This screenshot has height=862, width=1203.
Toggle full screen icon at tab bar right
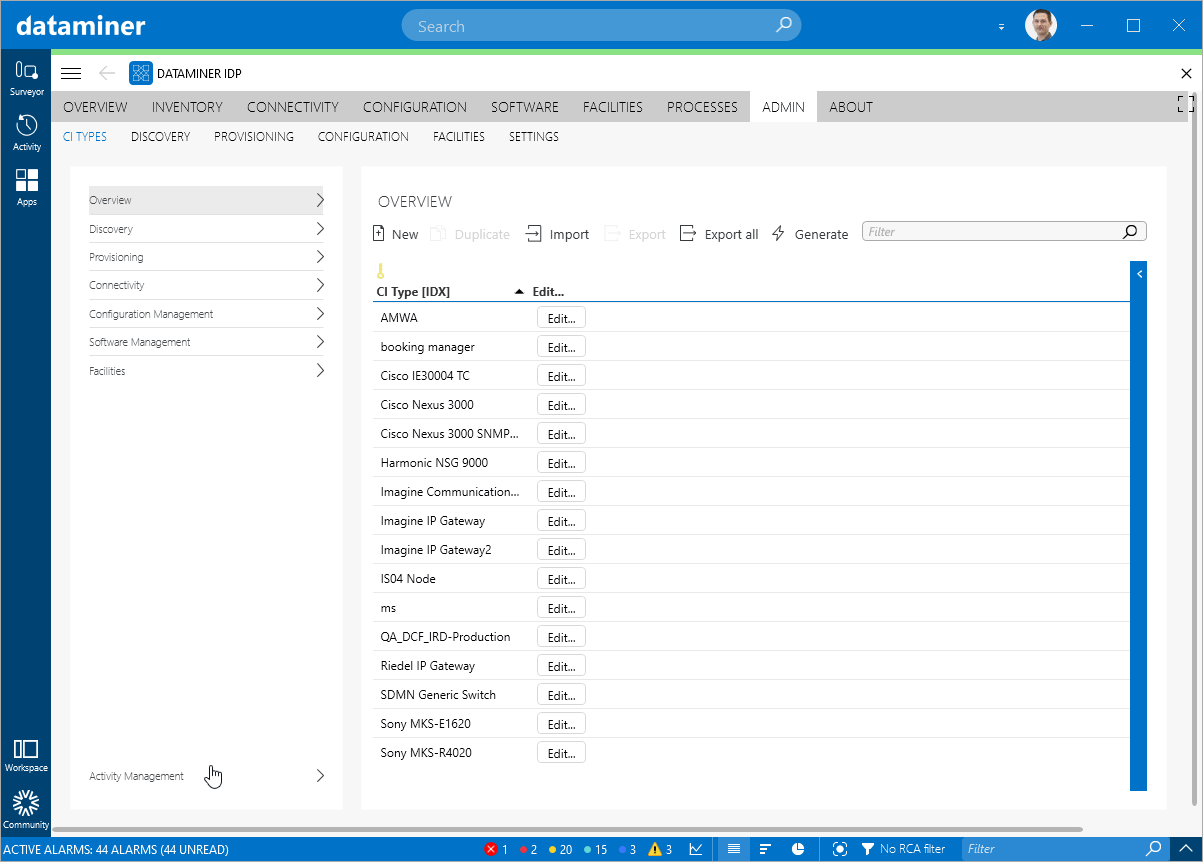(x=1186, y=103)
